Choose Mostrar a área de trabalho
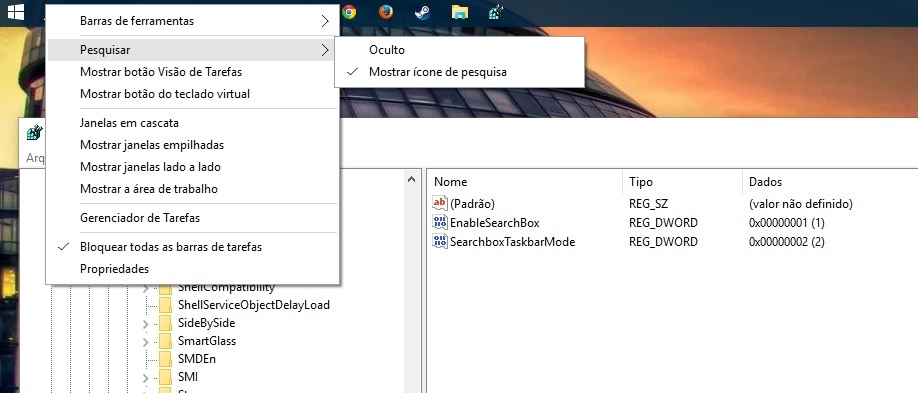Screen dimensions: 918x393 192,189
